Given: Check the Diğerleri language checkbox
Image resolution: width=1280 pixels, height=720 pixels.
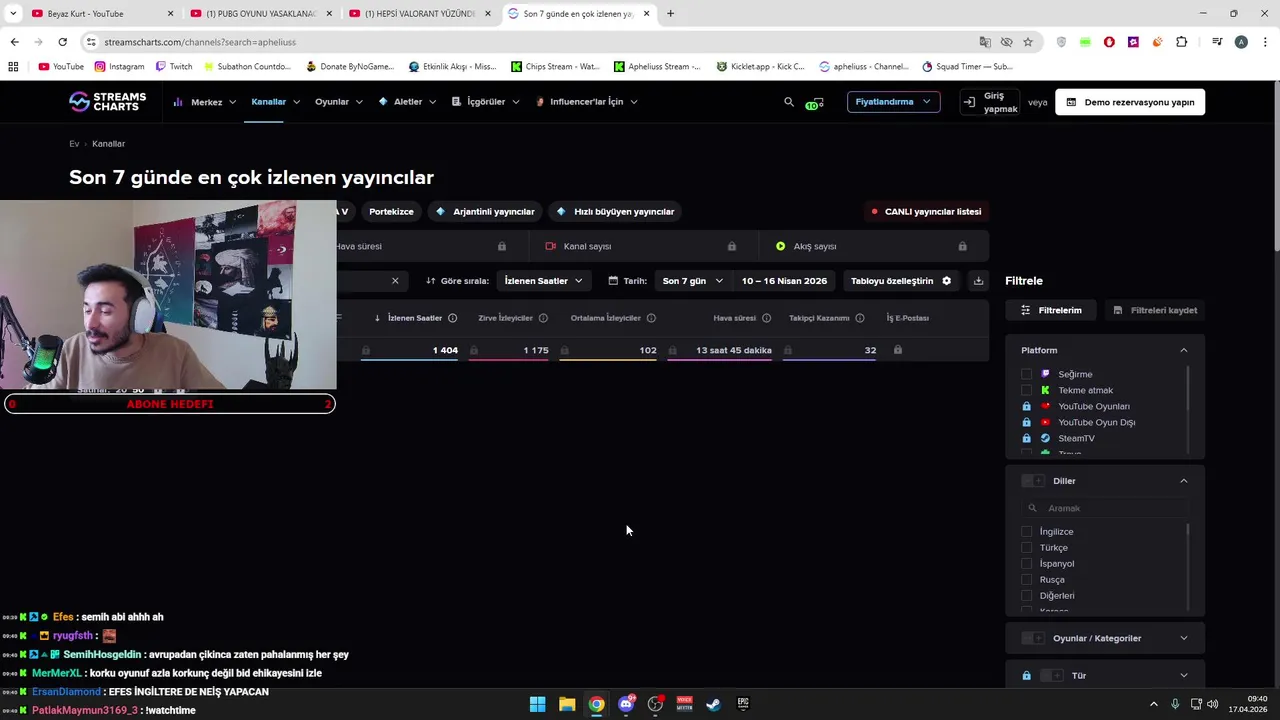Looking at the screenshot, I should (x=1026, y=596).
